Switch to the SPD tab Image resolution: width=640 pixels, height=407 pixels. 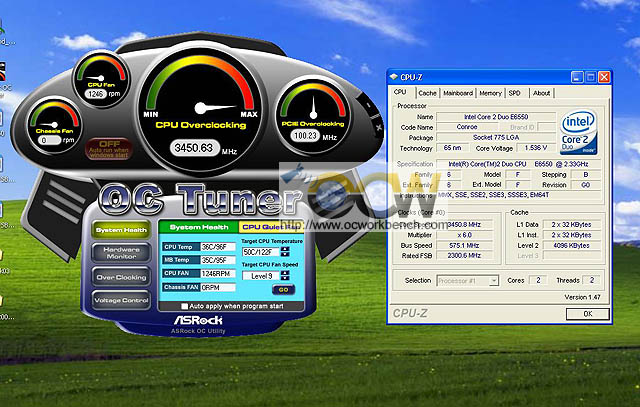click(x=515, y=93)
